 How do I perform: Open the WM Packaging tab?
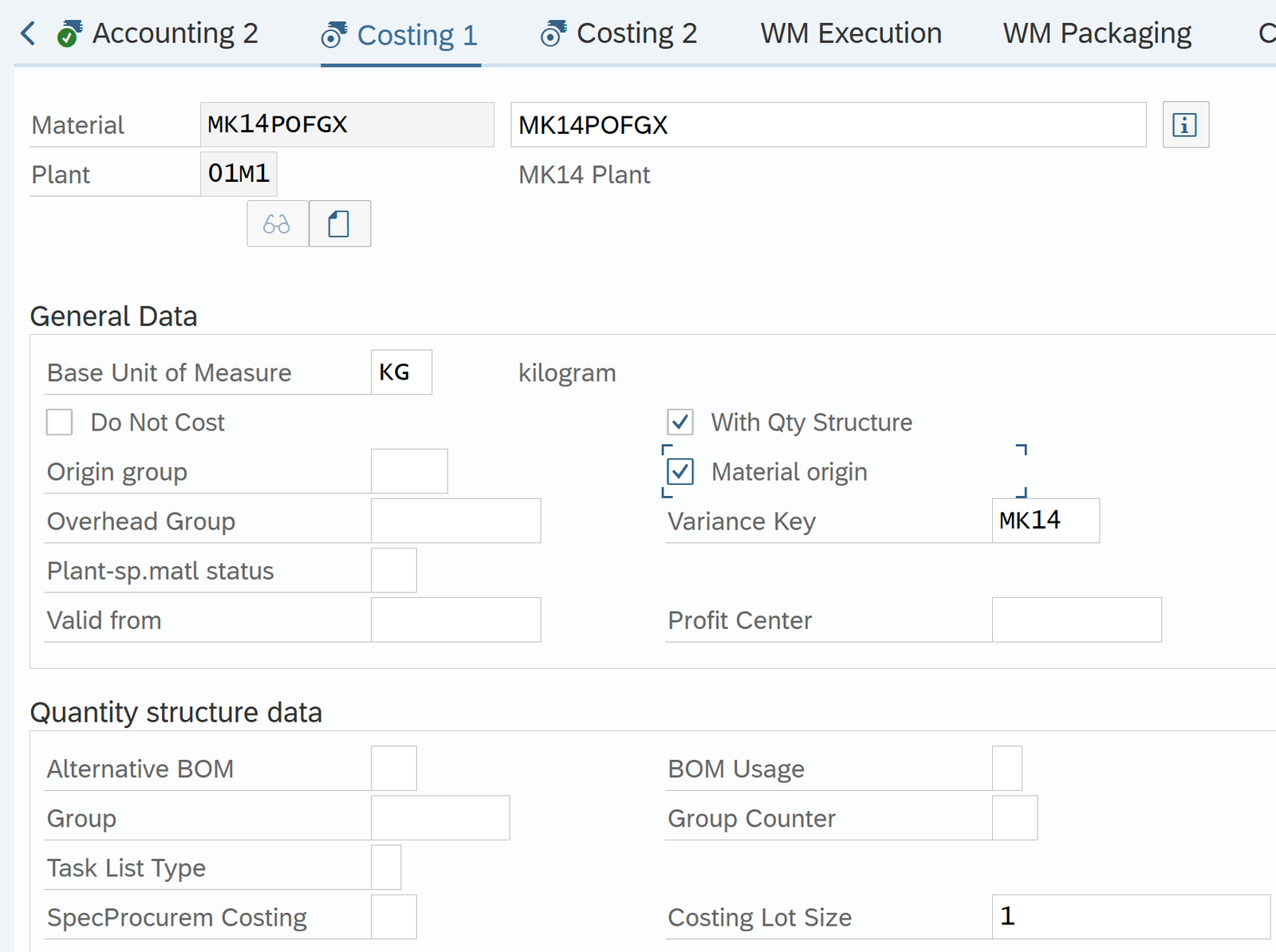point(1097,33)
